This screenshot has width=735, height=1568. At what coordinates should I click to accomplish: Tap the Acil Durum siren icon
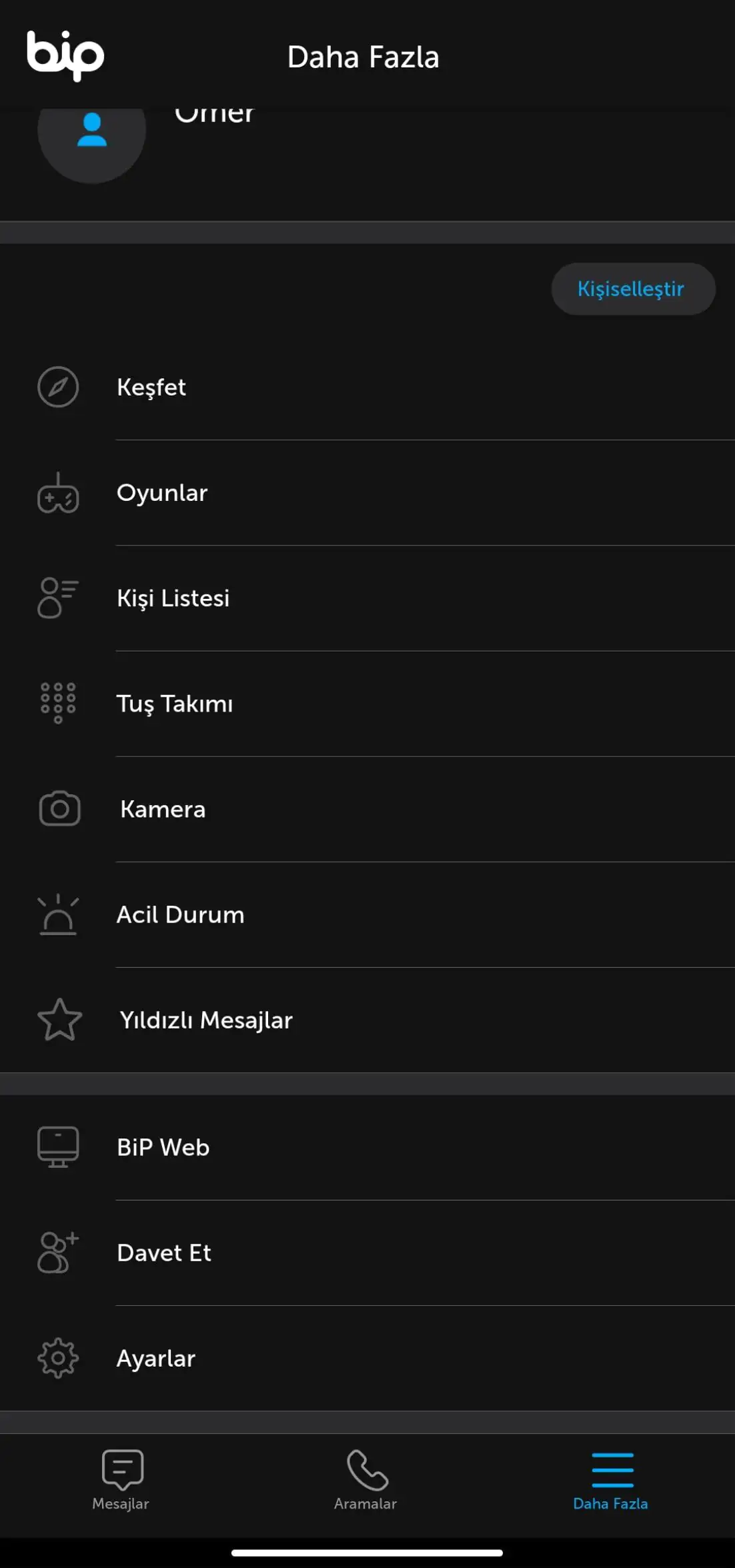tap(58, 914)
